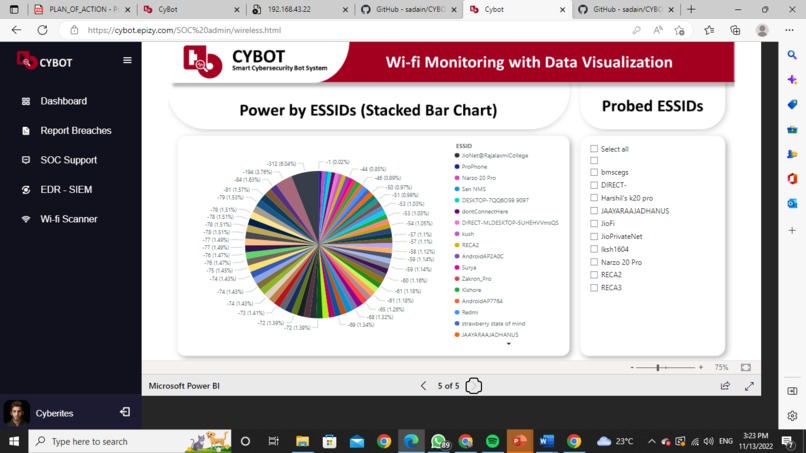Select dontConnectHere legend entry

(481, 211)
